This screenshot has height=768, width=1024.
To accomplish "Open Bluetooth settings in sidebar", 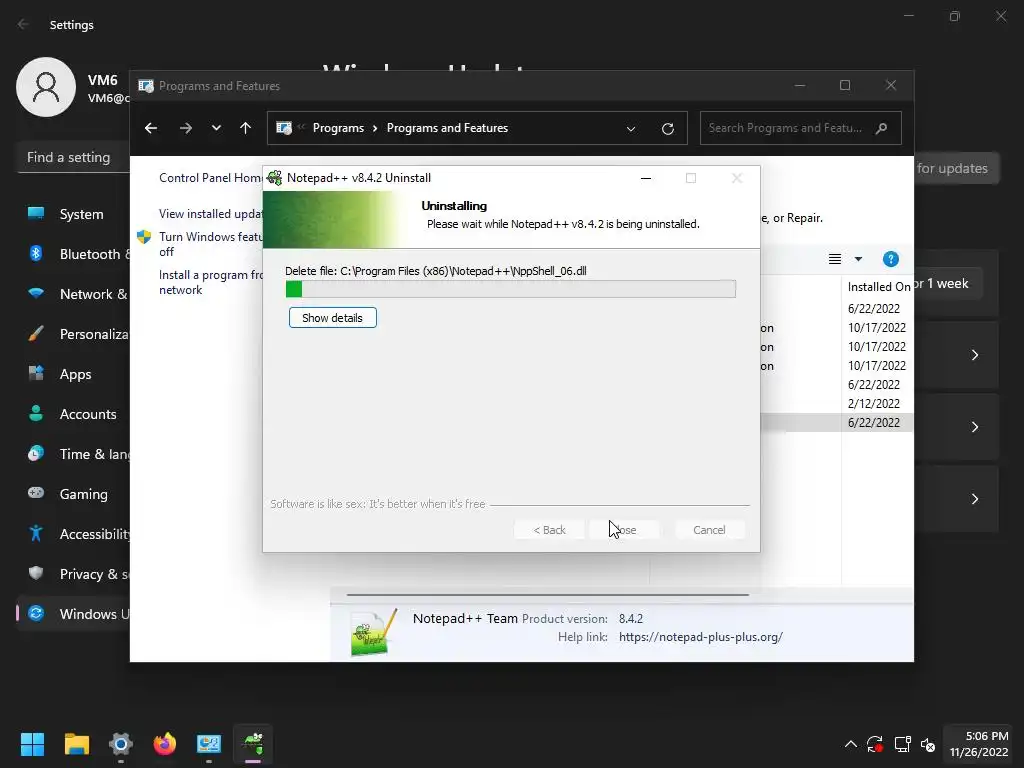I will click(73, 254).
